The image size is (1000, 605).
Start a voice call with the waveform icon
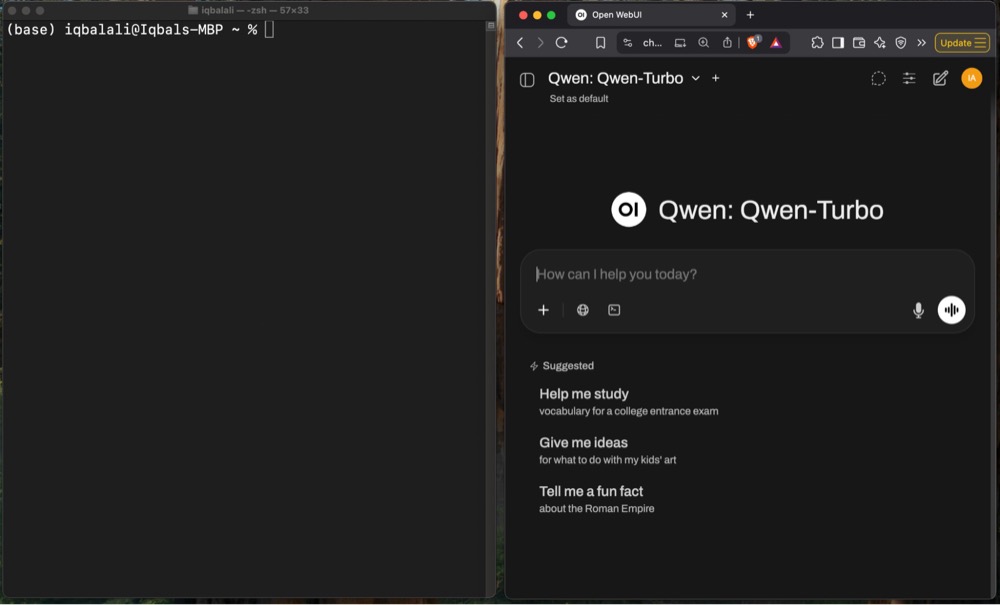coord(951,310)
